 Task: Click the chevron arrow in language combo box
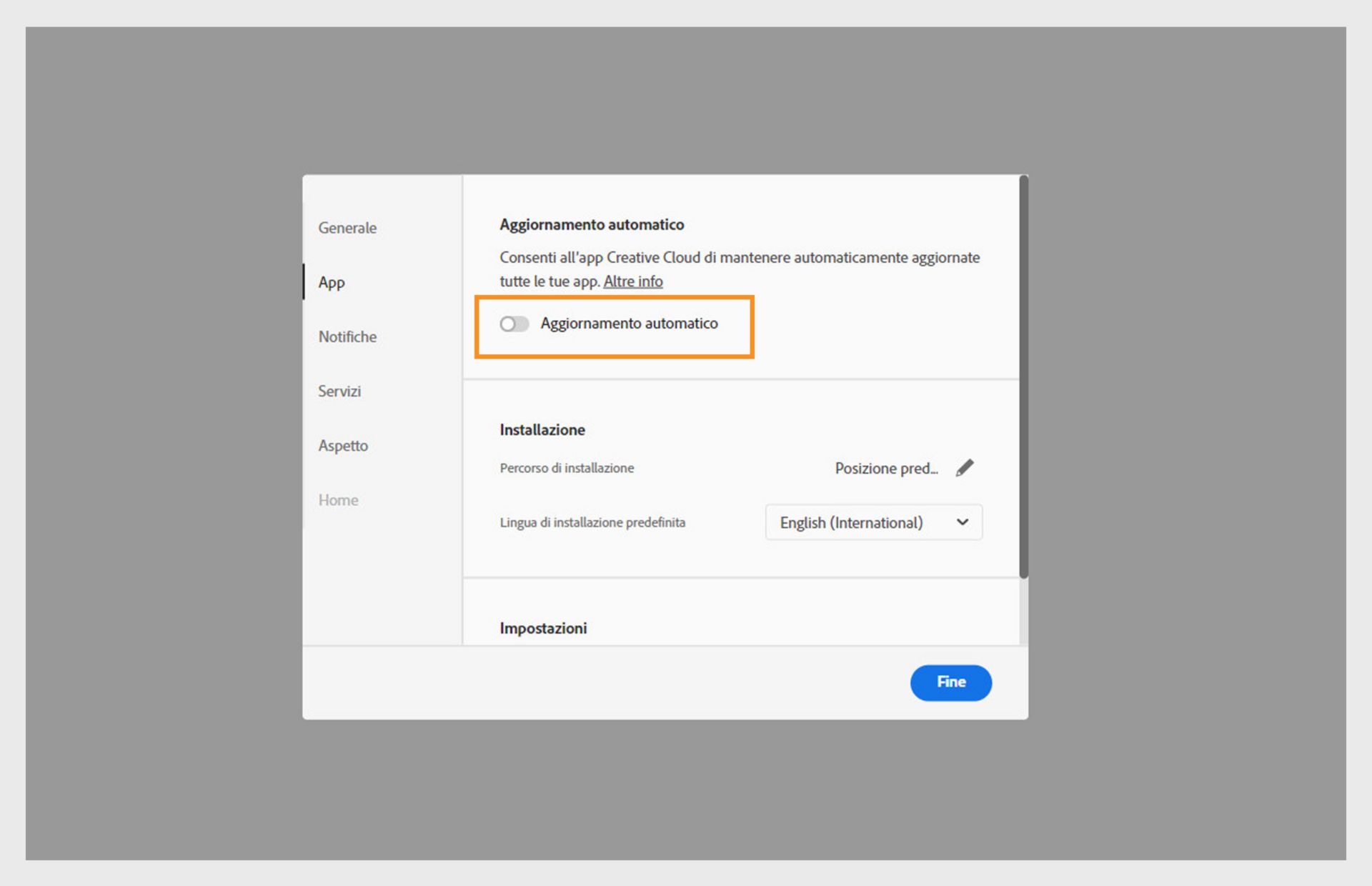[963, 522]
